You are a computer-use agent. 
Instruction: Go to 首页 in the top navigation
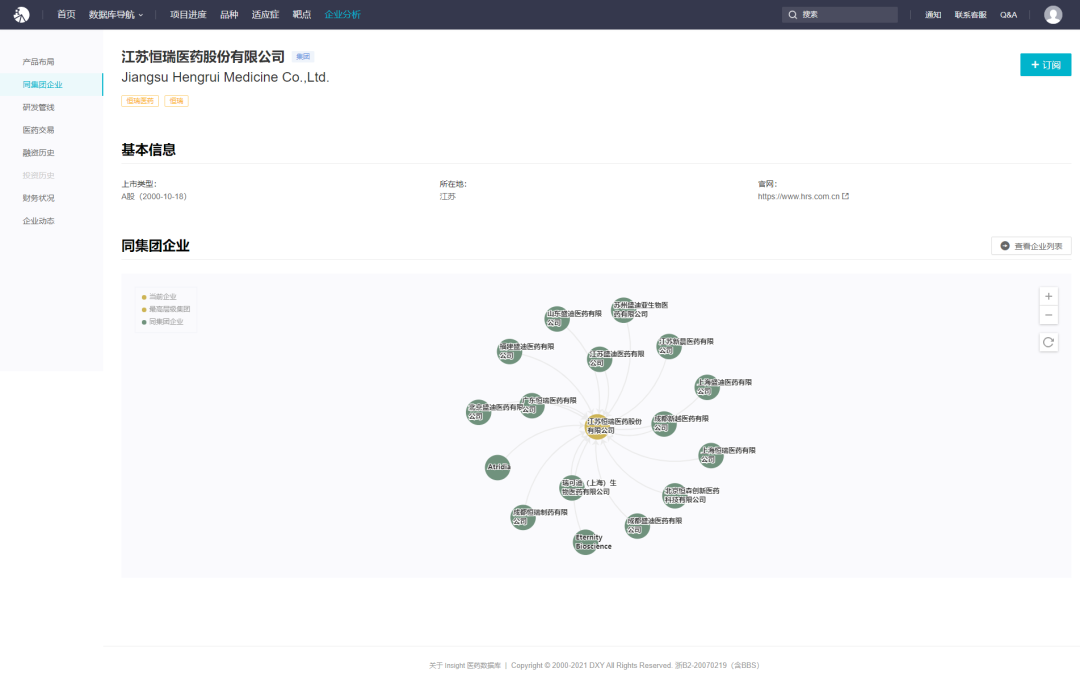point(66,14)
